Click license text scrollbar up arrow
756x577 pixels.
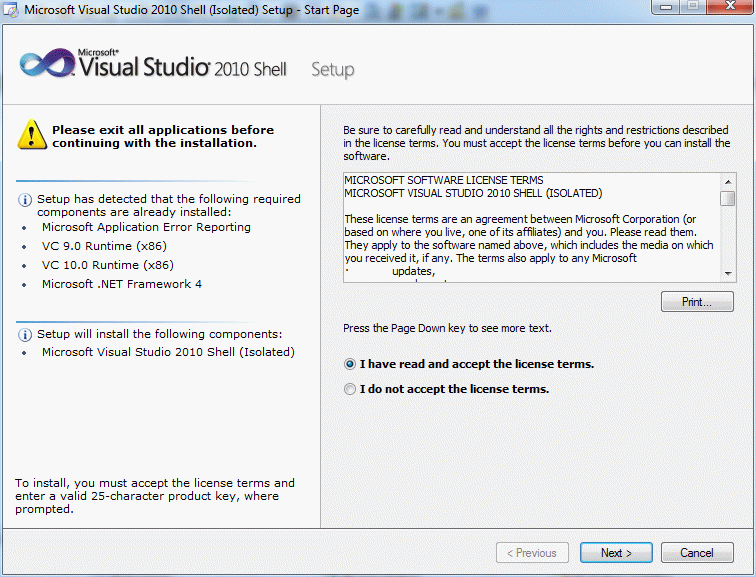(x=728, y=182)
